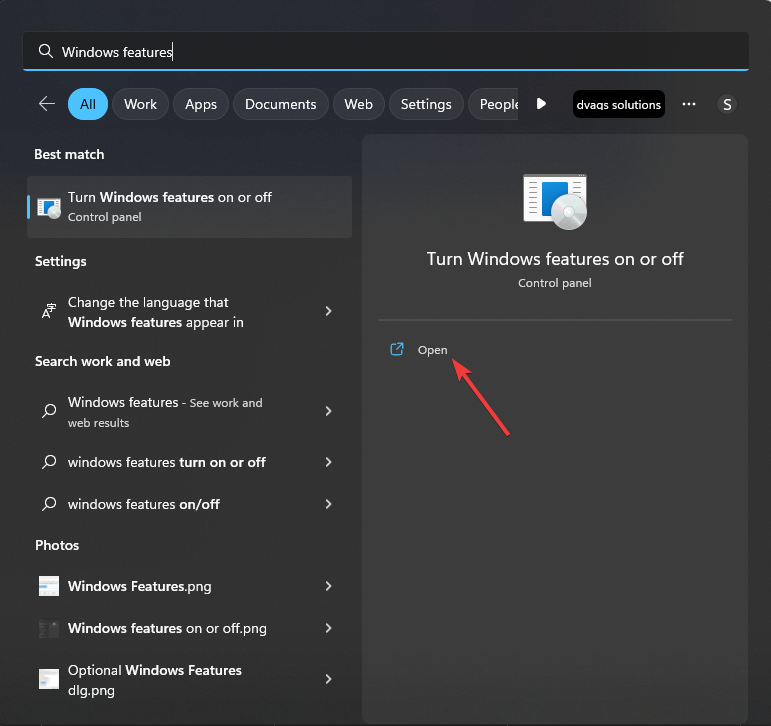Switch to the Settings filter tab
This screenshot has width=771, height=726.
426,104
